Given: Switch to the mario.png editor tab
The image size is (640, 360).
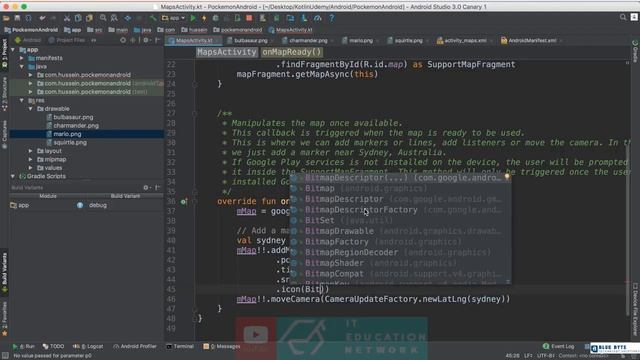Looking at the screenshot, I should (360, 40).
